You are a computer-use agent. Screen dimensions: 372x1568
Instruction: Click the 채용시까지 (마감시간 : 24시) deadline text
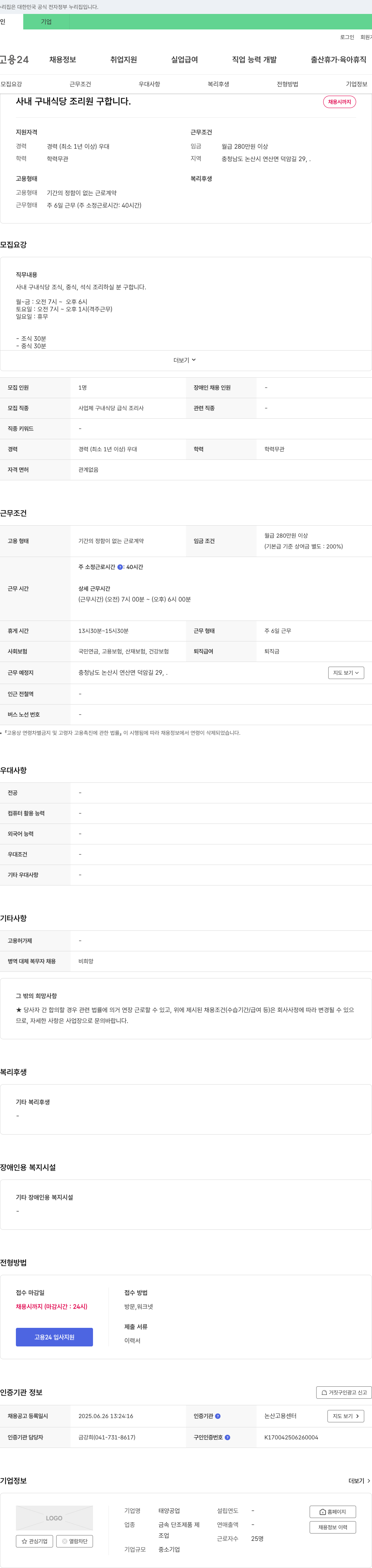(52, 1306)
